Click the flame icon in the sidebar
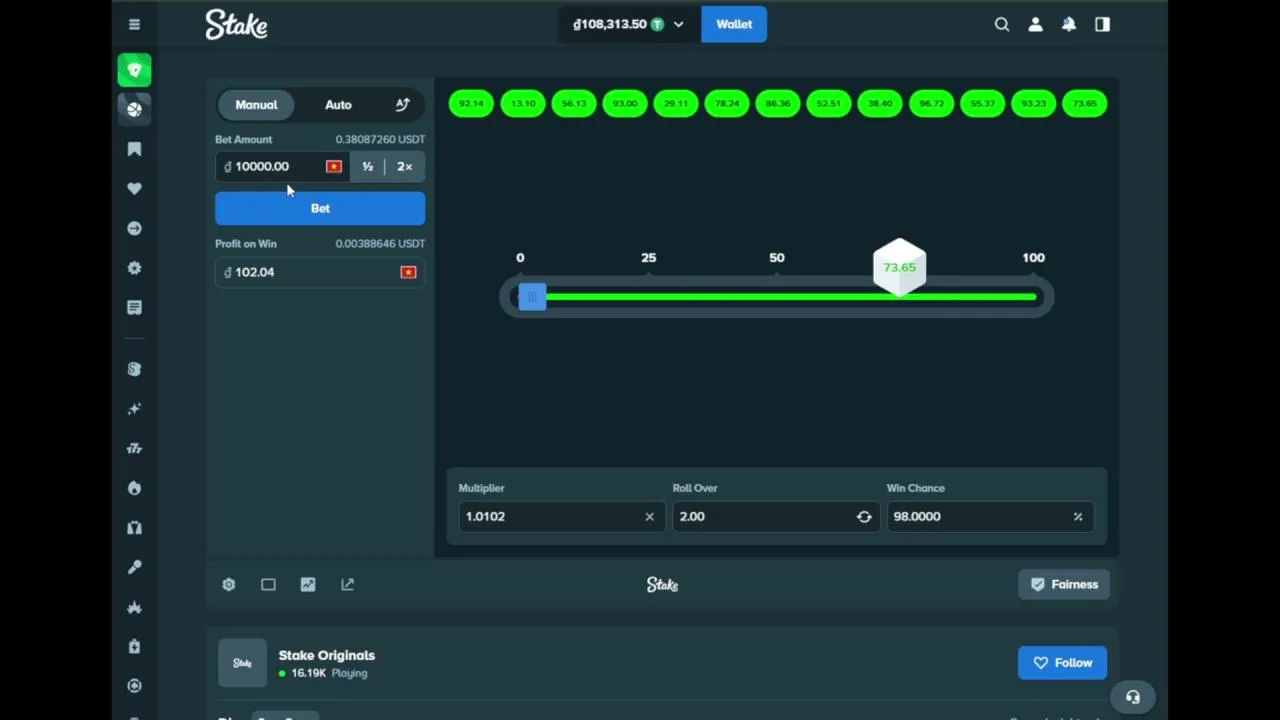 [134, 488]
